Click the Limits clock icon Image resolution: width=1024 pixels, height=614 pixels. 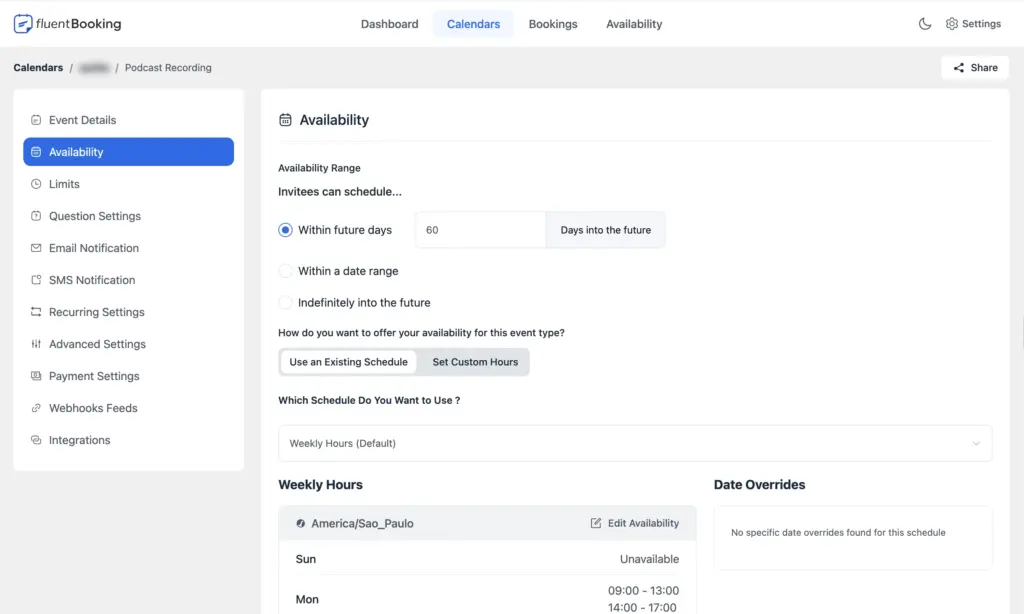pyautogui.click(x=36, y=184)
